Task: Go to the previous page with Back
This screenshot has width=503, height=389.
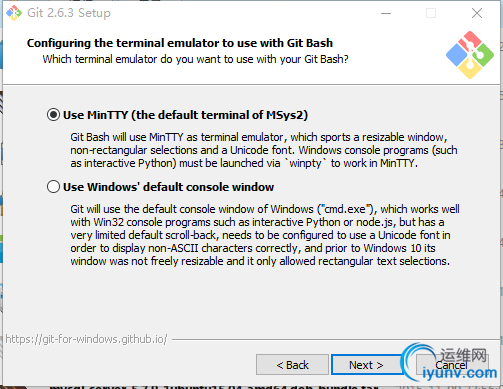Action: [292, 365]
